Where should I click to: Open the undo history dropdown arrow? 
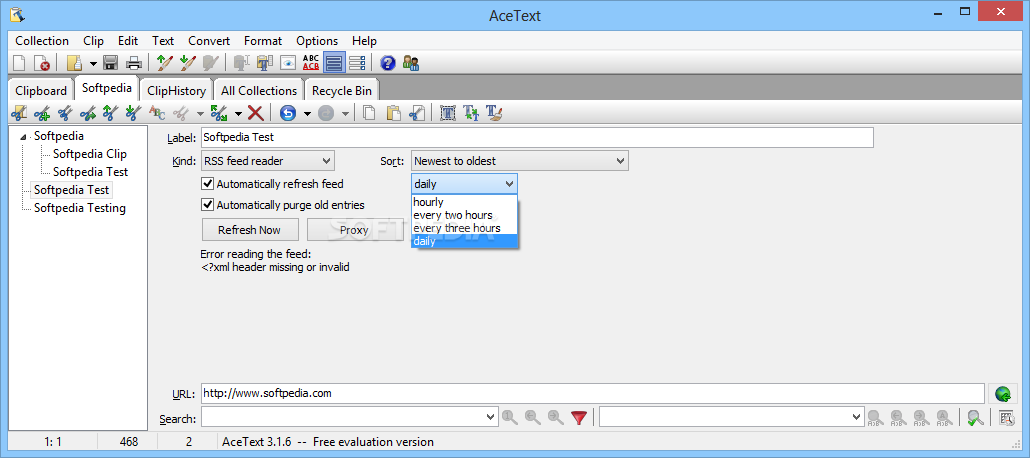[x=307, y=114]
